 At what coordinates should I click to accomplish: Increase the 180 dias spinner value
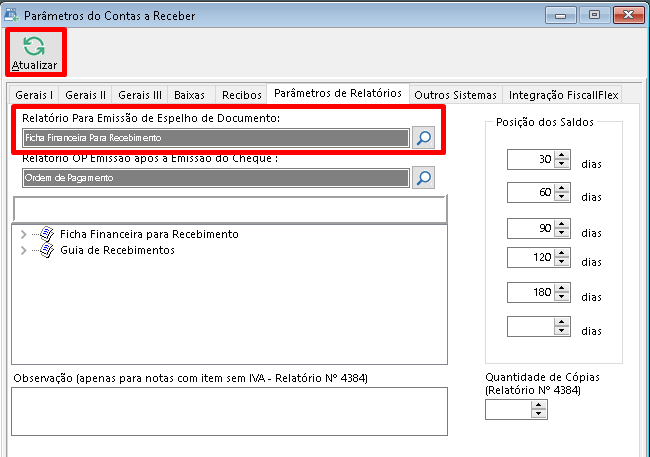(562, 288)
